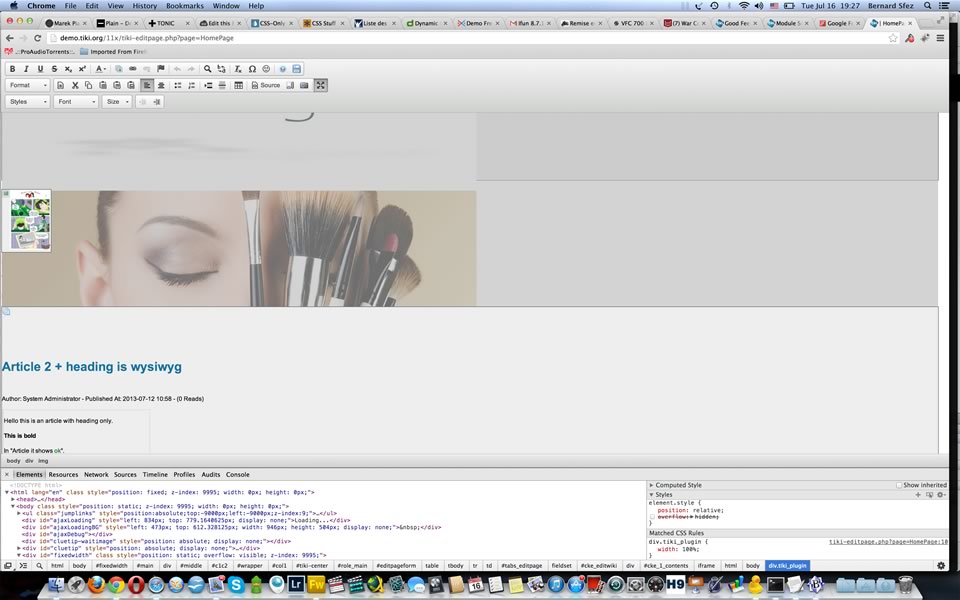Open the Find magnifier tool
Screen dimensions: 960x600
click(x=208, y=69)
